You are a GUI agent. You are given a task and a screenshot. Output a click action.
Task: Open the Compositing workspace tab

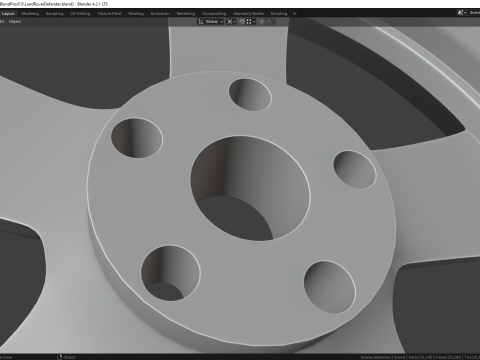point(214,14)
